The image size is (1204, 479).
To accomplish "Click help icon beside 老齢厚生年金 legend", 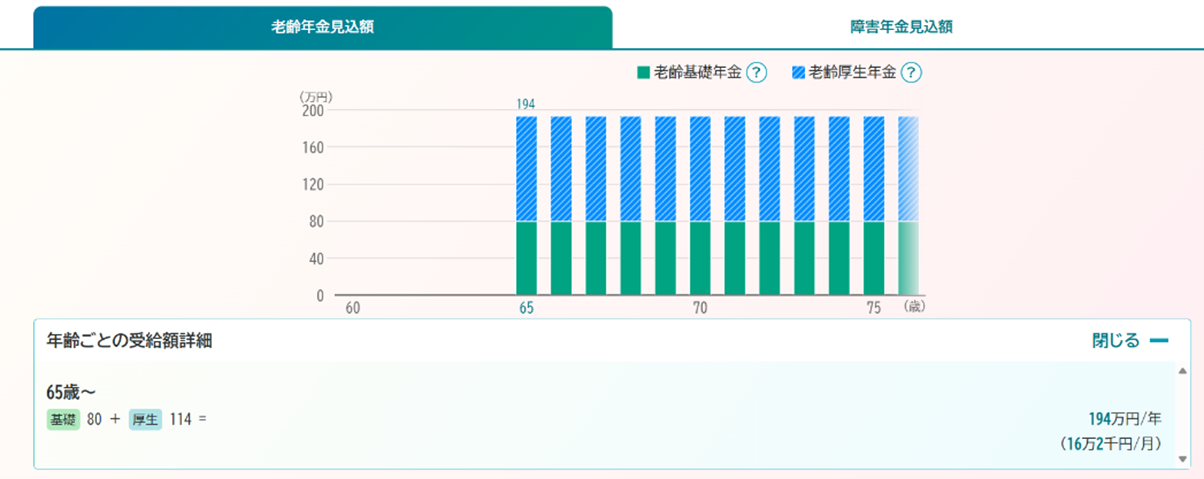I will [911, 72].
